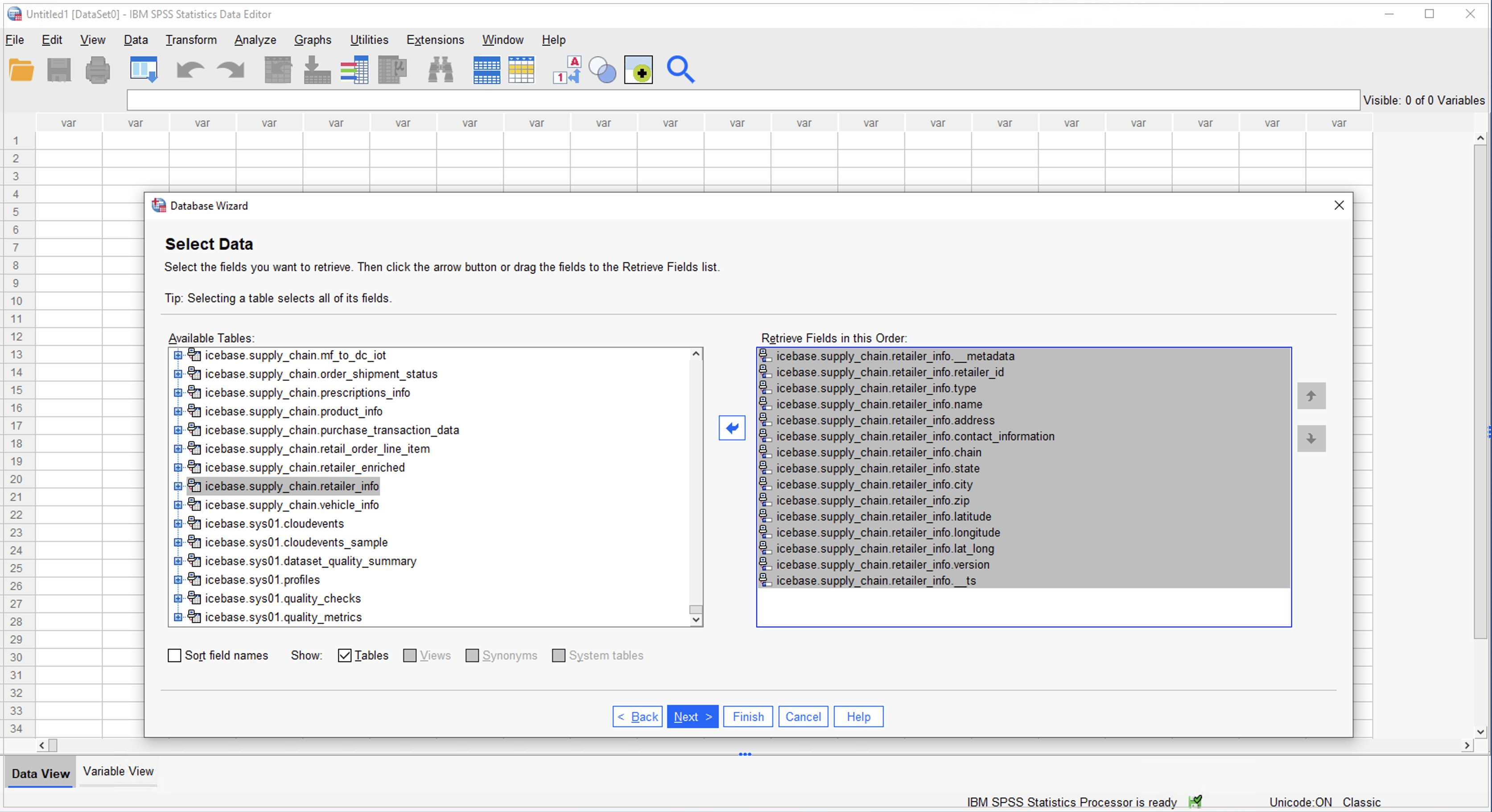Open the Analyze menu
The height and width of the screenshot is (812, 1492).
(254, 39)
